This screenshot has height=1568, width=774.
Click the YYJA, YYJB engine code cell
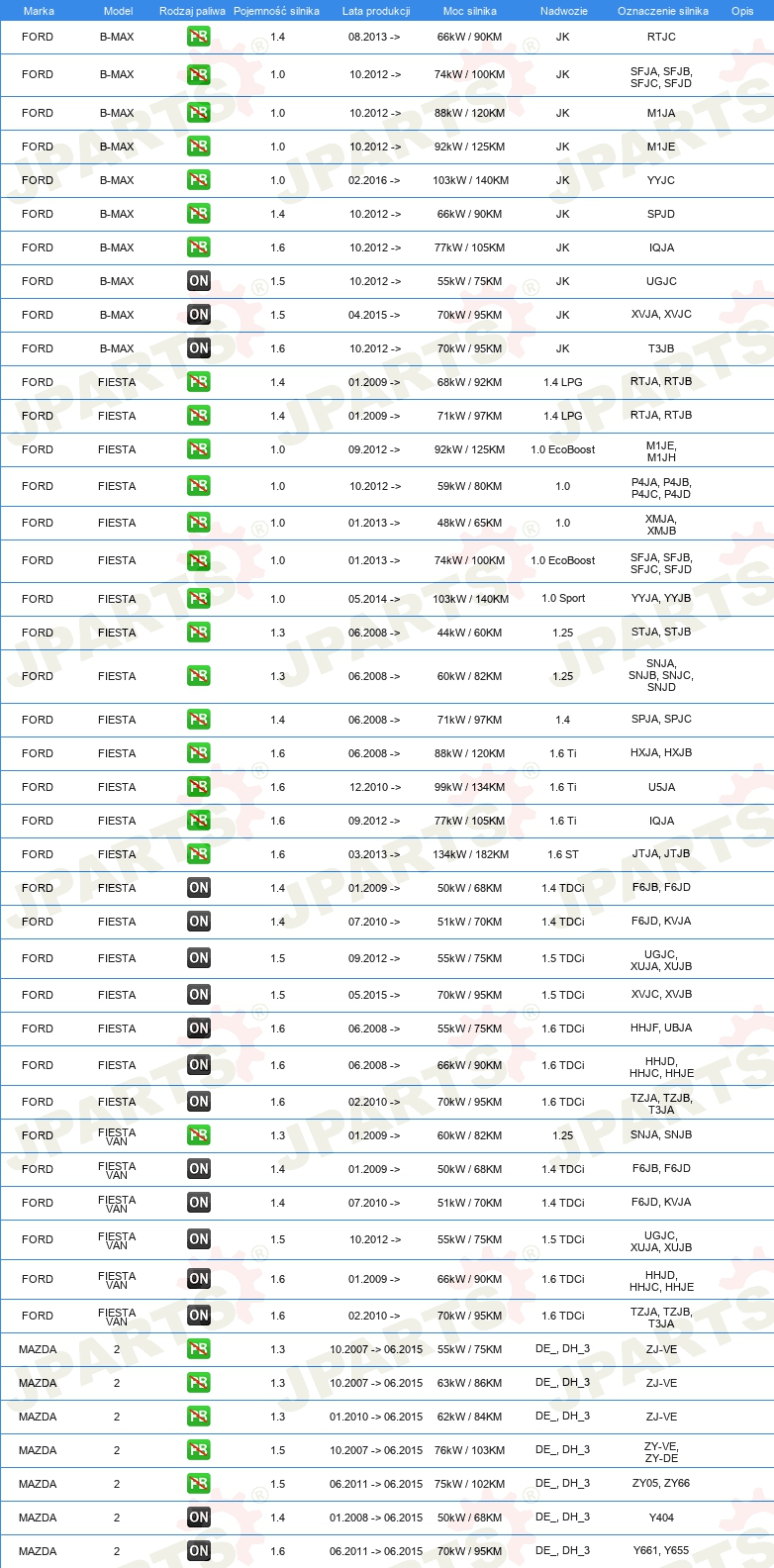pos(661,598)
